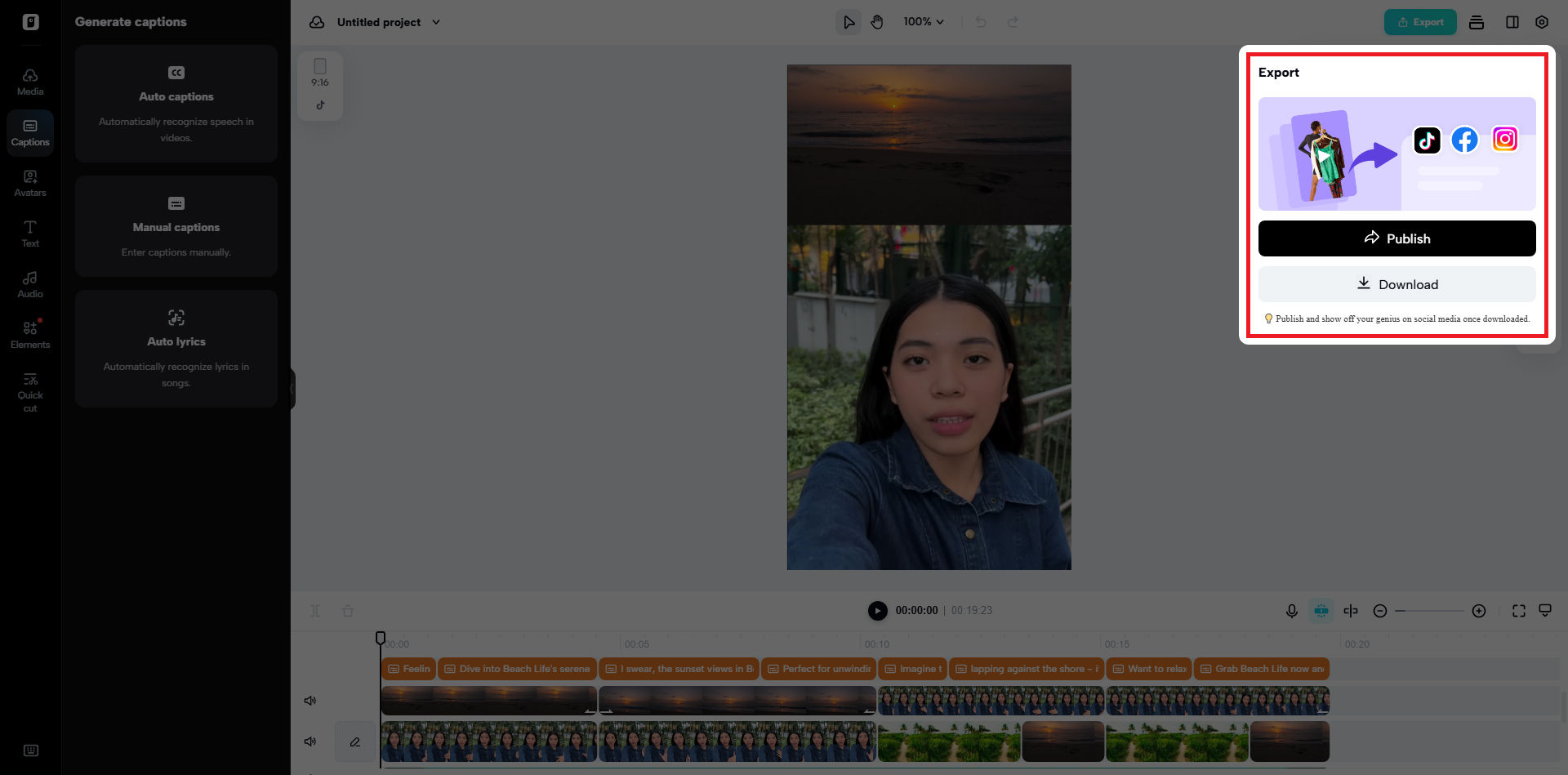Image resolution: width=1568 pixels, height=775 pixels.
Task: Click the voiceover microphone icon on the timeline
Action: coord(1291,610)
